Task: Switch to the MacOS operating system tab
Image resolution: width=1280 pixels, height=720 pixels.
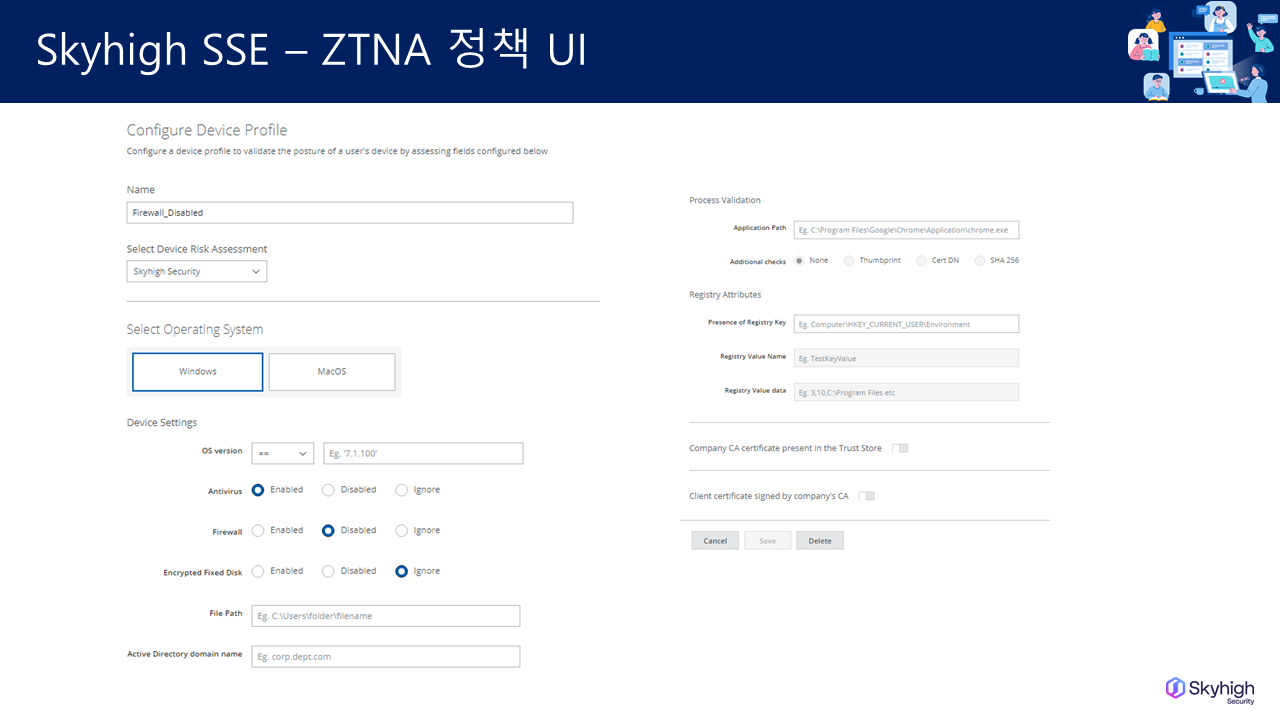Action: point(332,372)
